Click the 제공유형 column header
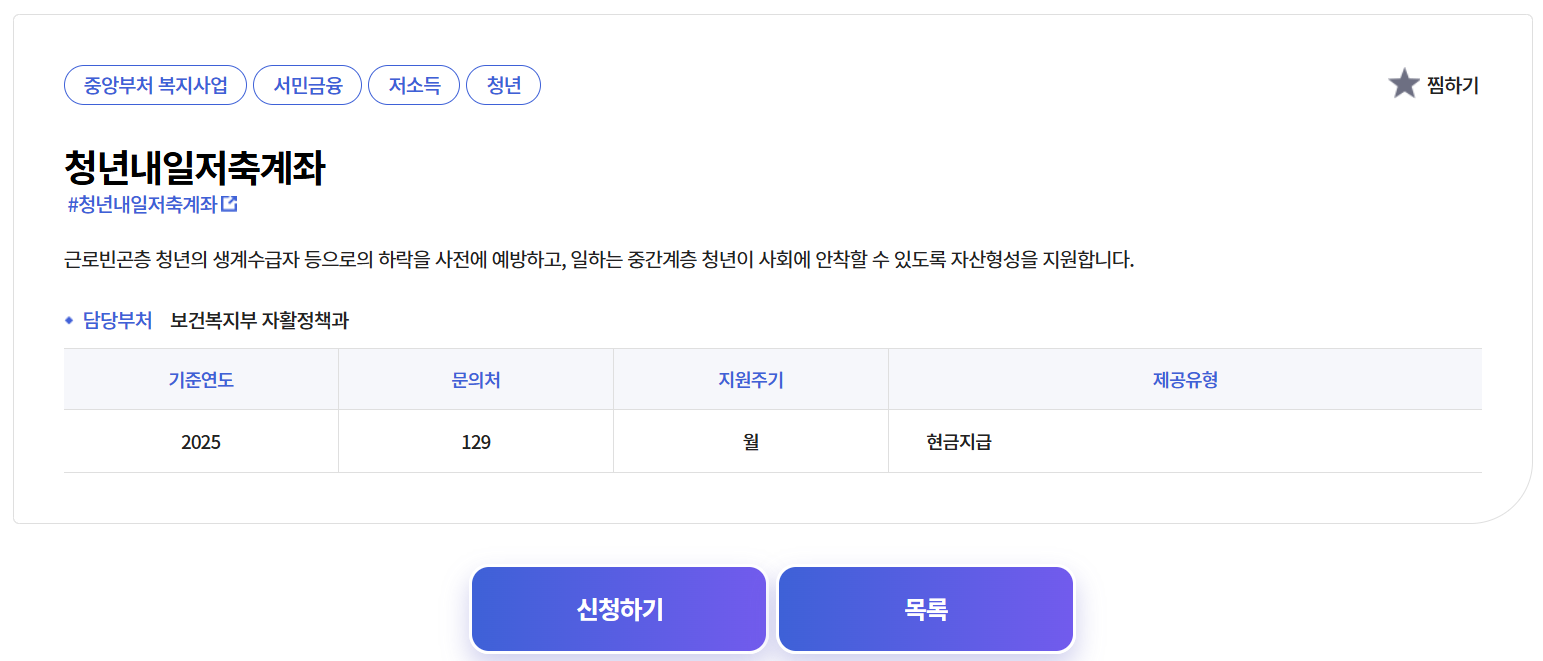Screen dimensions: 1543x661 pos(1184,378)
